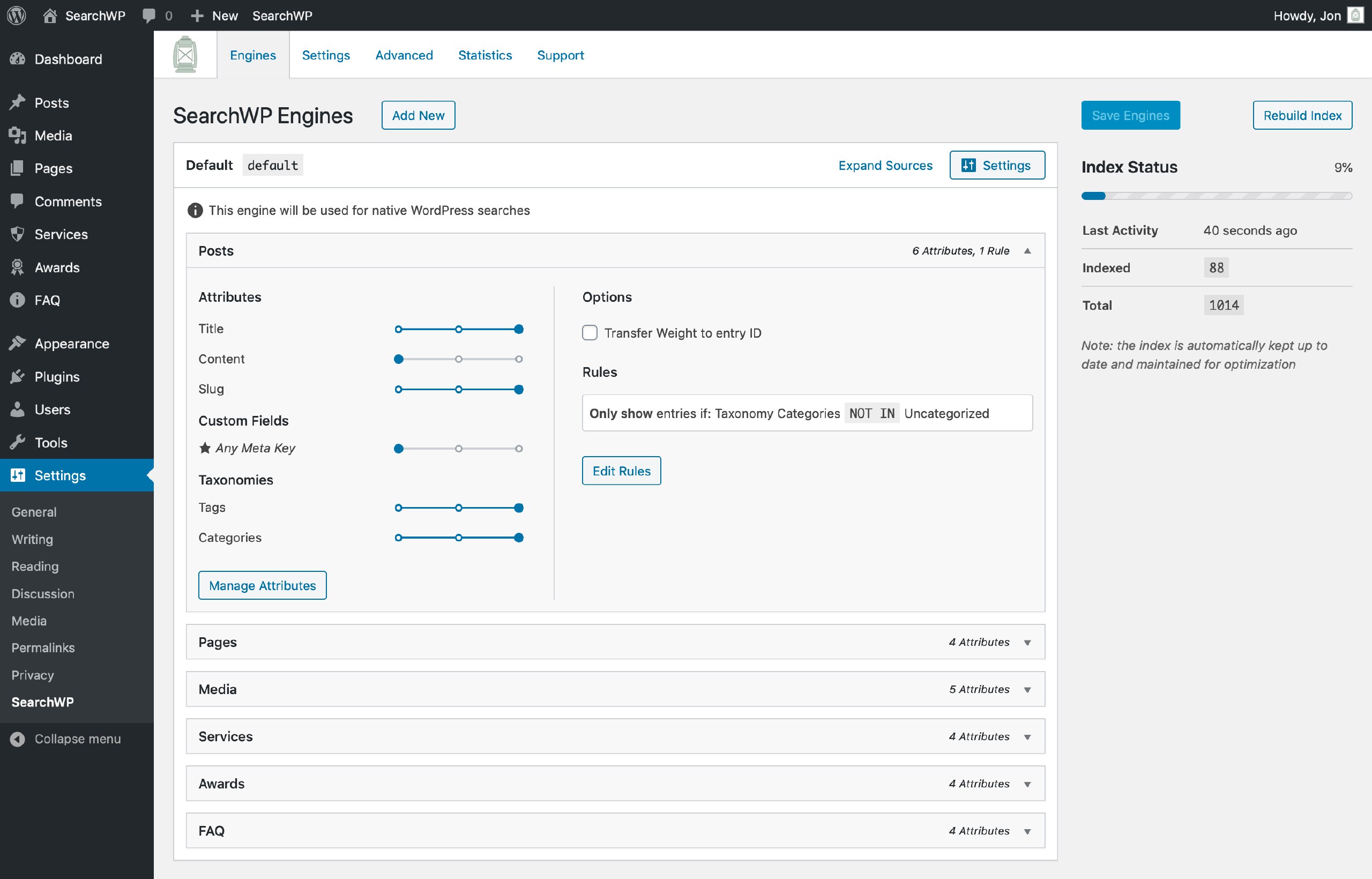The height and width of the screenshot is (879, 1372).
Task: Click the default engine slug label
Action: pyautogui.click(x=273, y=165)
